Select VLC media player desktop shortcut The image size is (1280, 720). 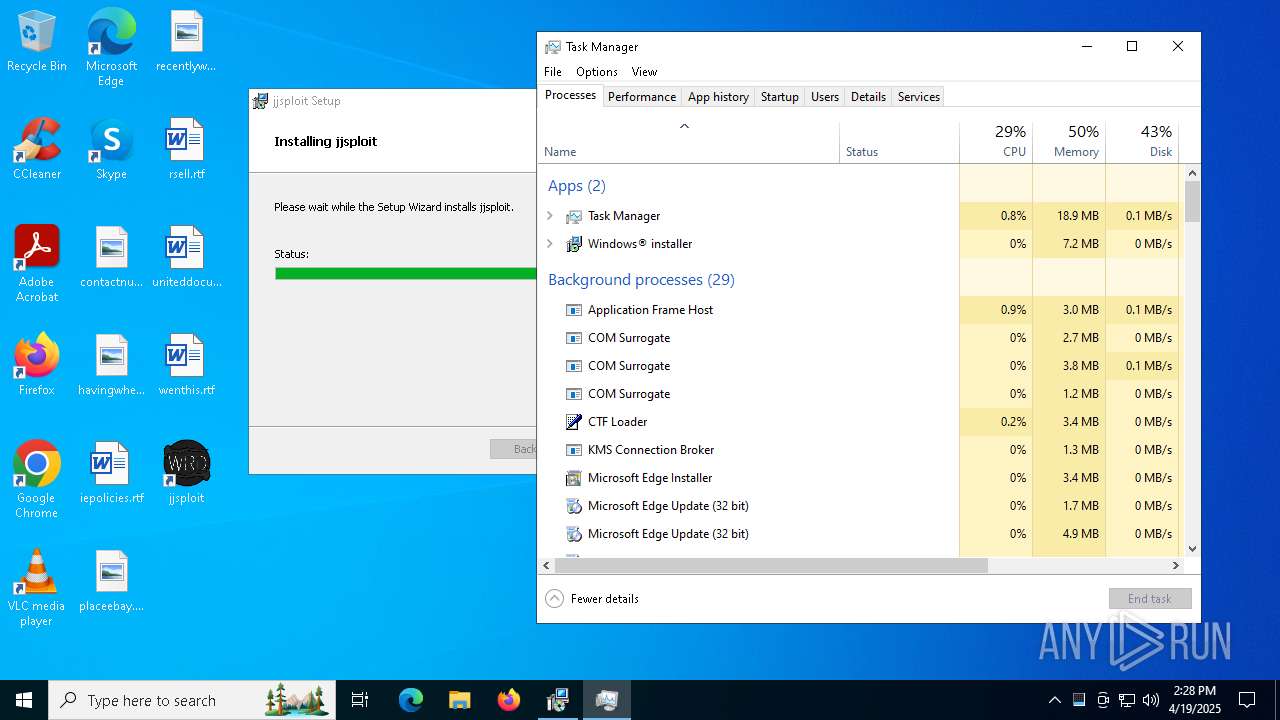point(37,587)
